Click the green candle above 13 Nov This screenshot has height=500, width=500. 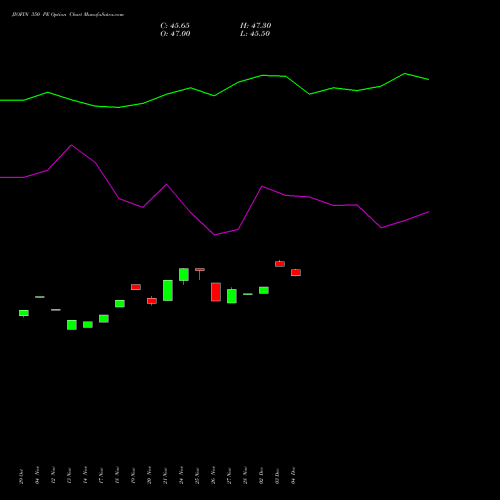(72, 325)
